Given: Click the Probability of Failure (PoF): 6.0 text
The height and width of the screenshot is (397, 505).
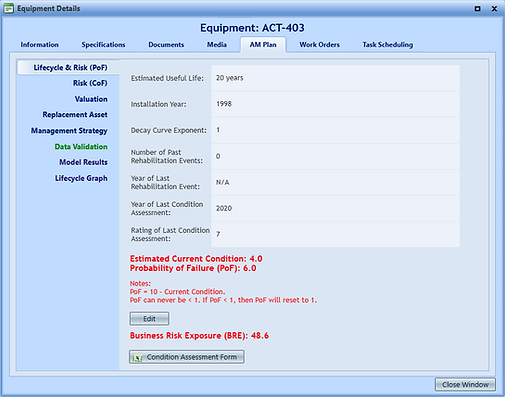Looking at the screenshot, I should click(x=193, y=268).
